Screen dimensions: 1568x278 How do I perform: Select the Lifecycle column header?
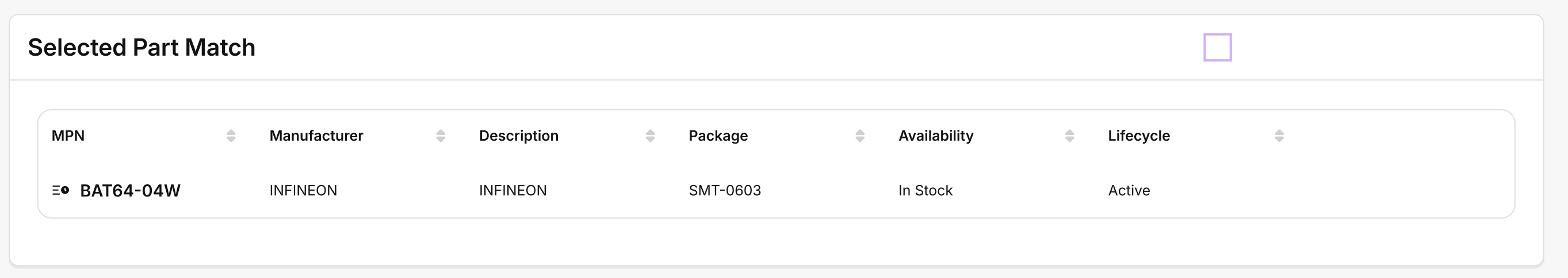point(1139,136)
